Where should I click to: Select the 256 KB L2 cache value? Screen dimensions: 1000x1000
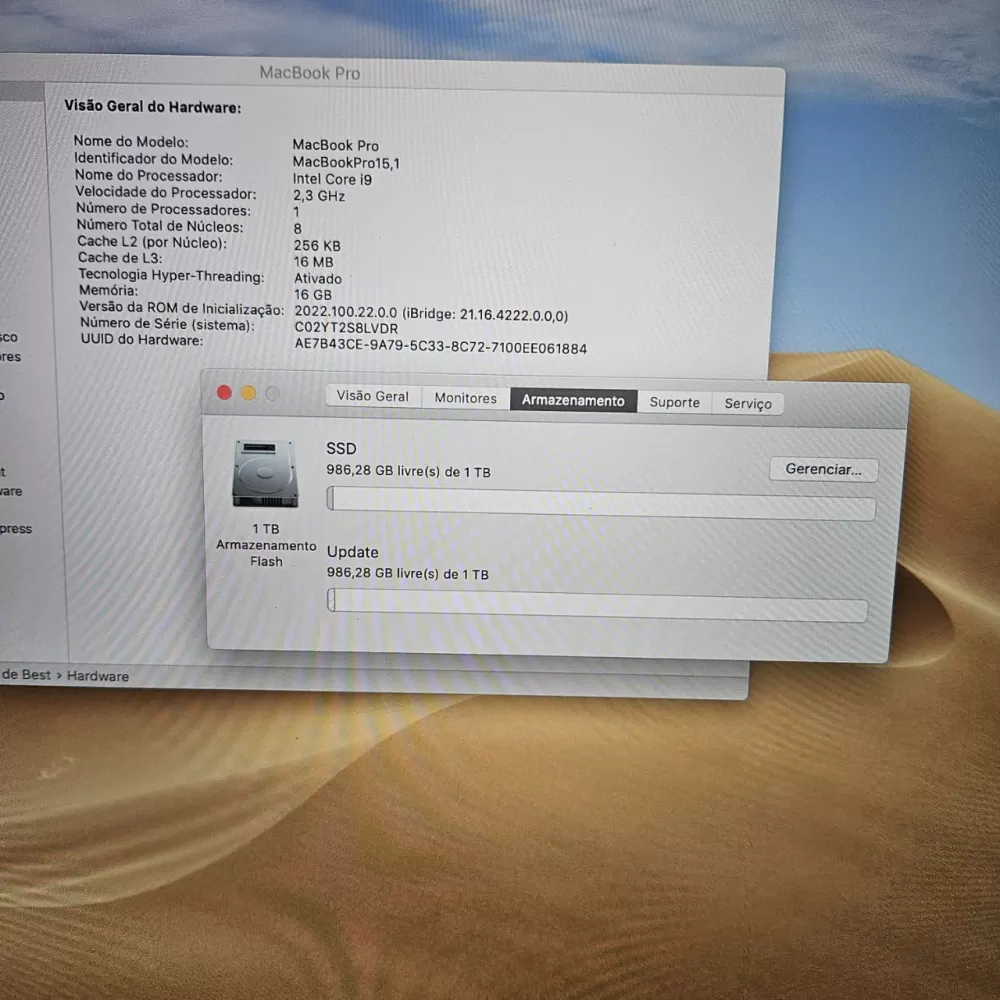coord(317,246)
